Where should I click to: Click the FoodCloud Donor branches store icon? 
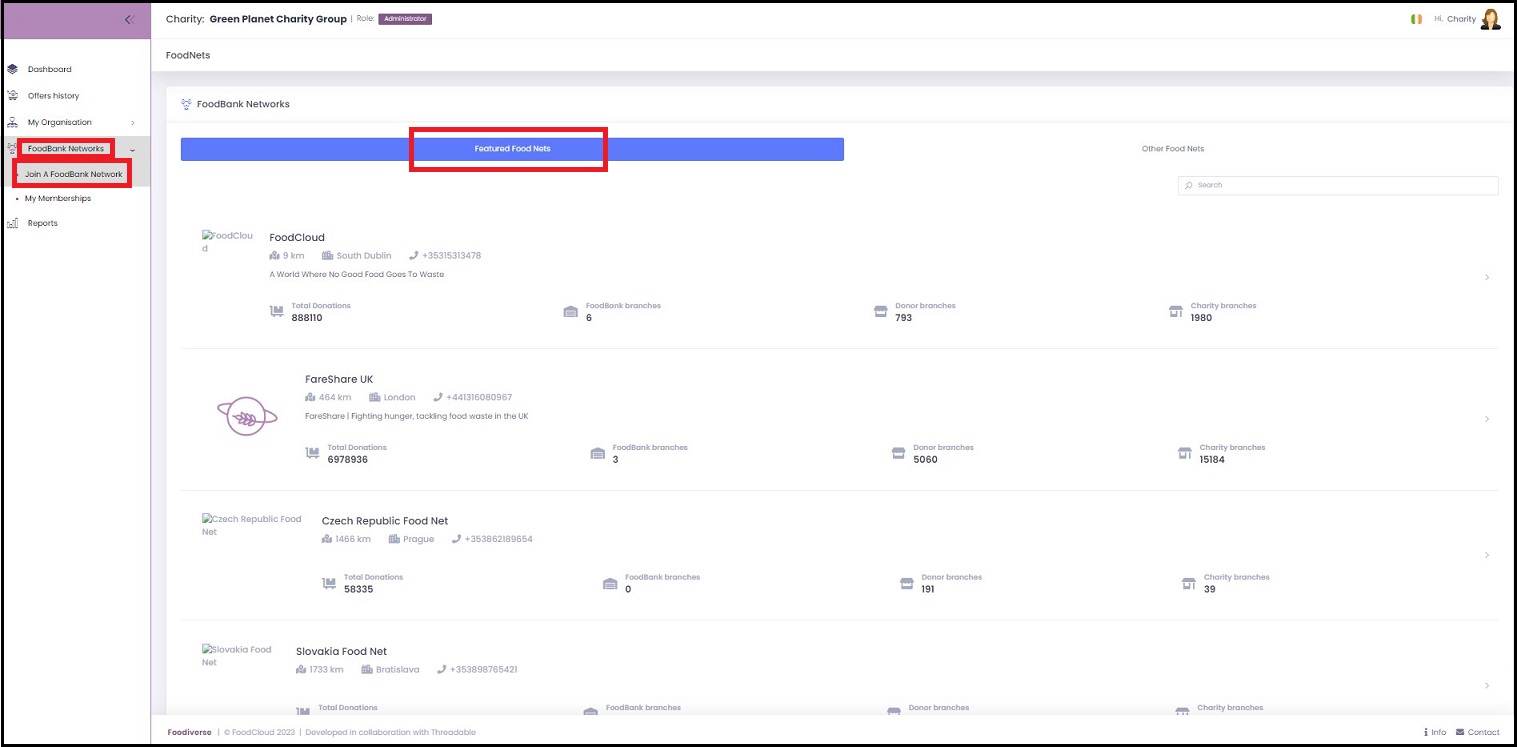click(x=881, y=312)
